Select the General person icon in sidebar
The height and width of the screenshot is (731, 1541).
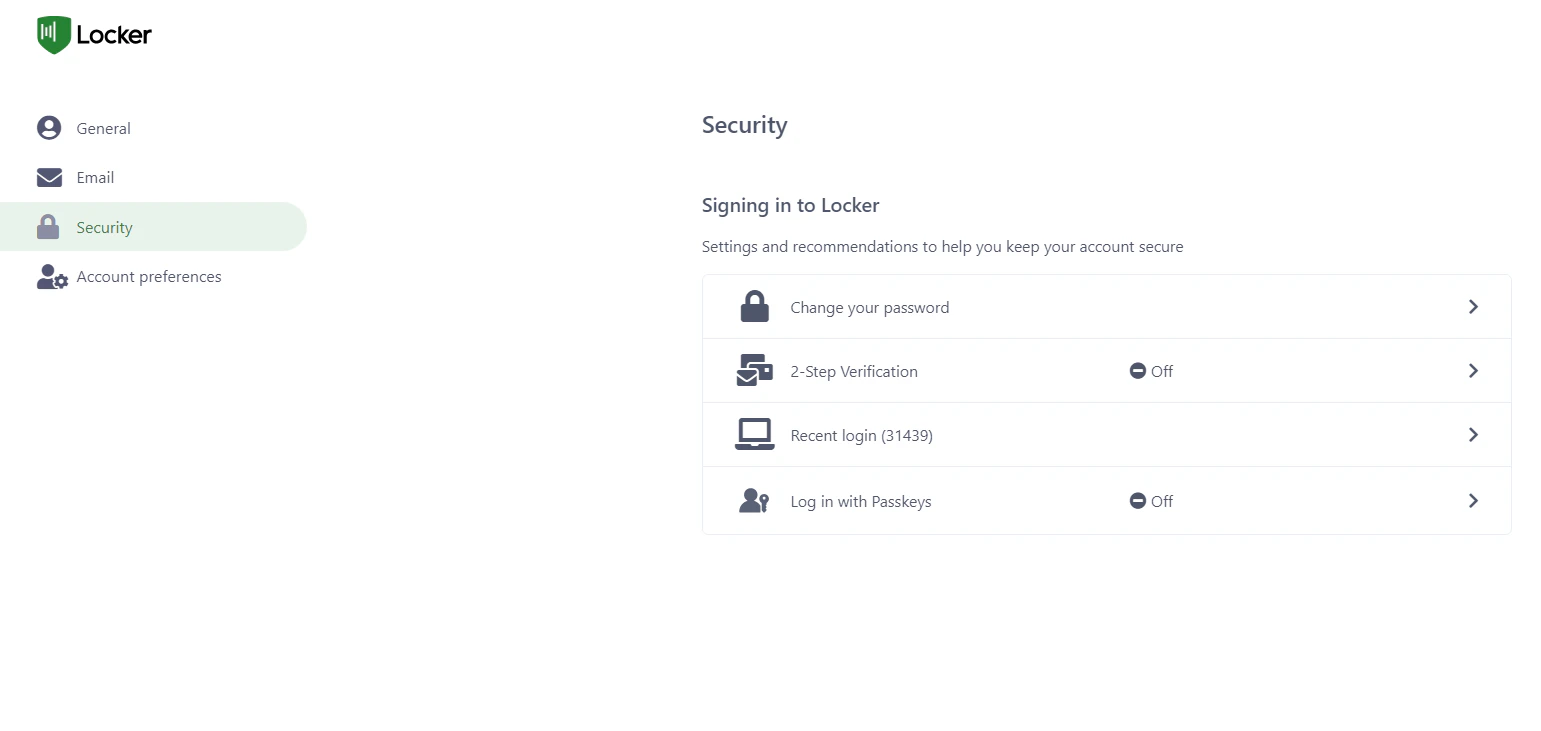click(x=49, y=127)
